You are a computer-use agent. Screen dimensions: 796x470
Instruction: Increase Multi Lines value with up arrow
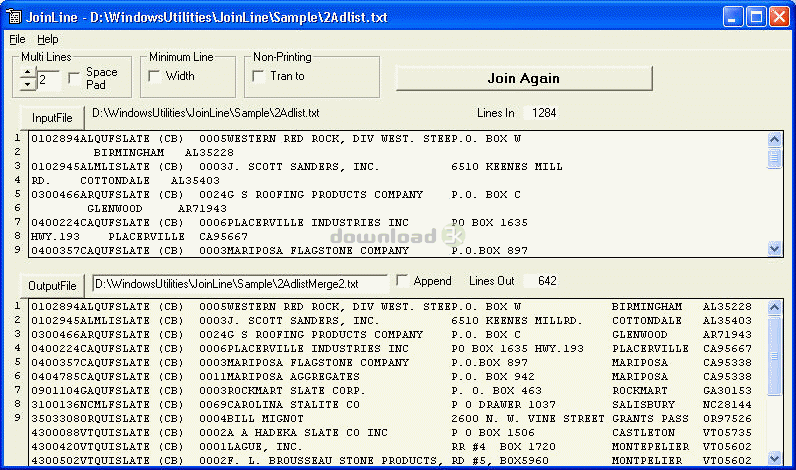coord(27,73)
